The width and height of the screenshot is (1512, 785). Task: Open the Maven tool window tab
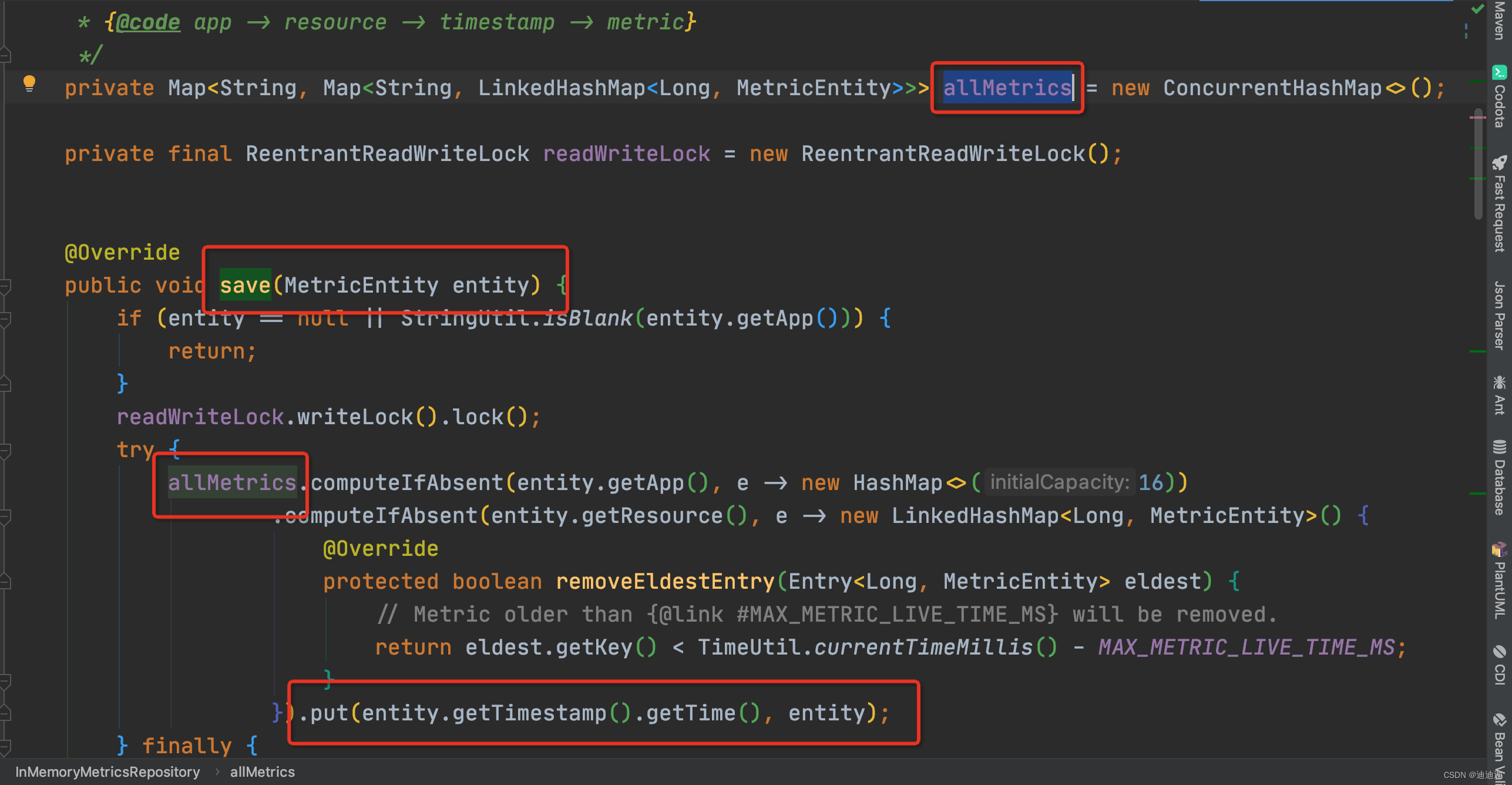[x=1500, y=21]
